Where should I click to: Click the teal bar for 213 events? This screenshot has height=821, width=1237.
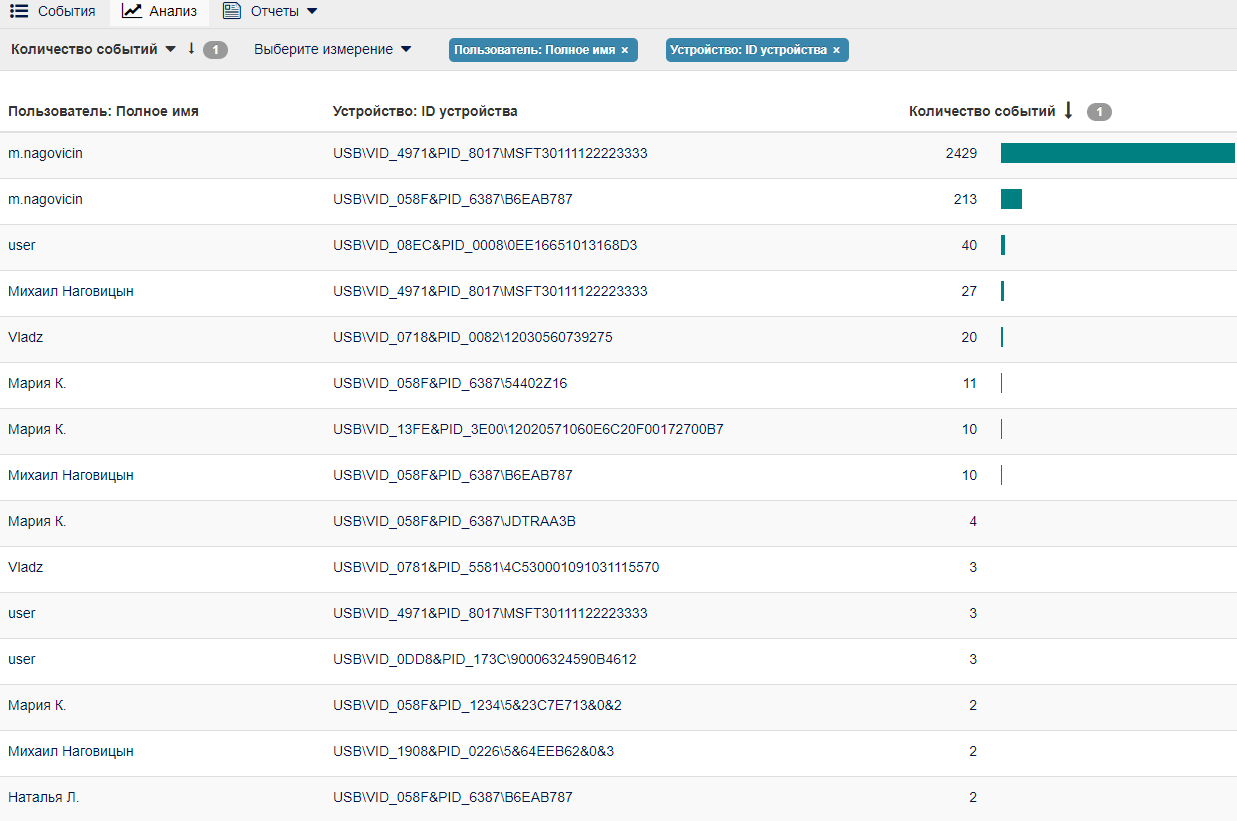coord(1011,199)
